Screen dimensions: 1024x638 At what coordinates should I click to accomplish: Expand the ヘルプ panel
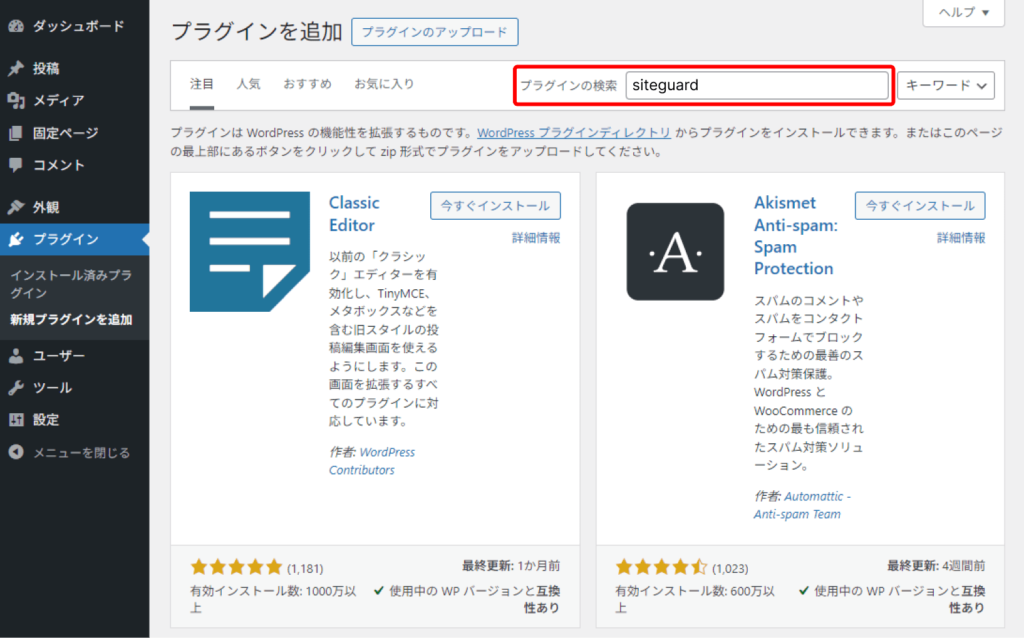[x=961, y=12]
